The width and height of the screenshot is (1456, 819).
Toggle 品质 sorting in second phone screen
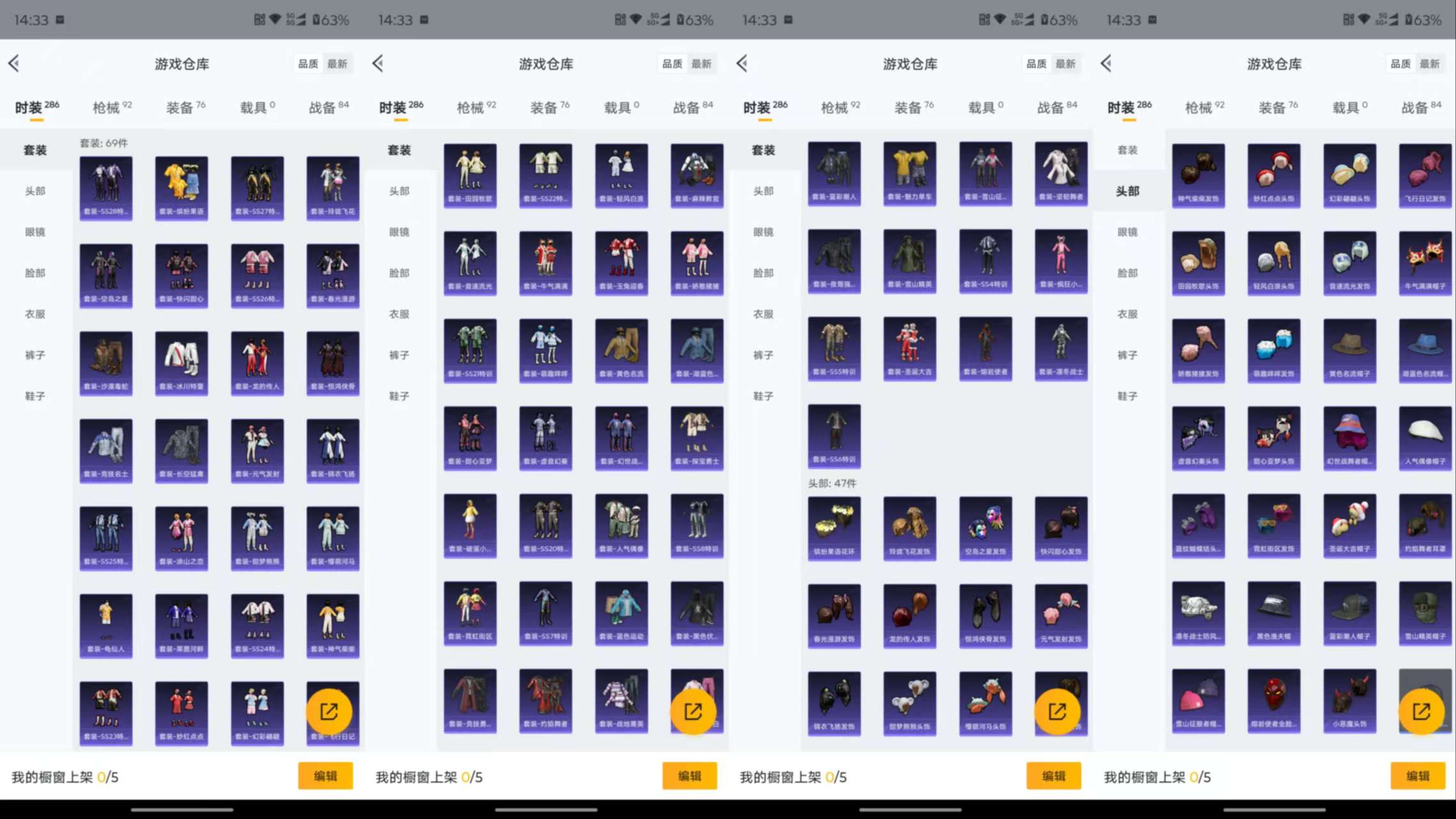[672, 63]
